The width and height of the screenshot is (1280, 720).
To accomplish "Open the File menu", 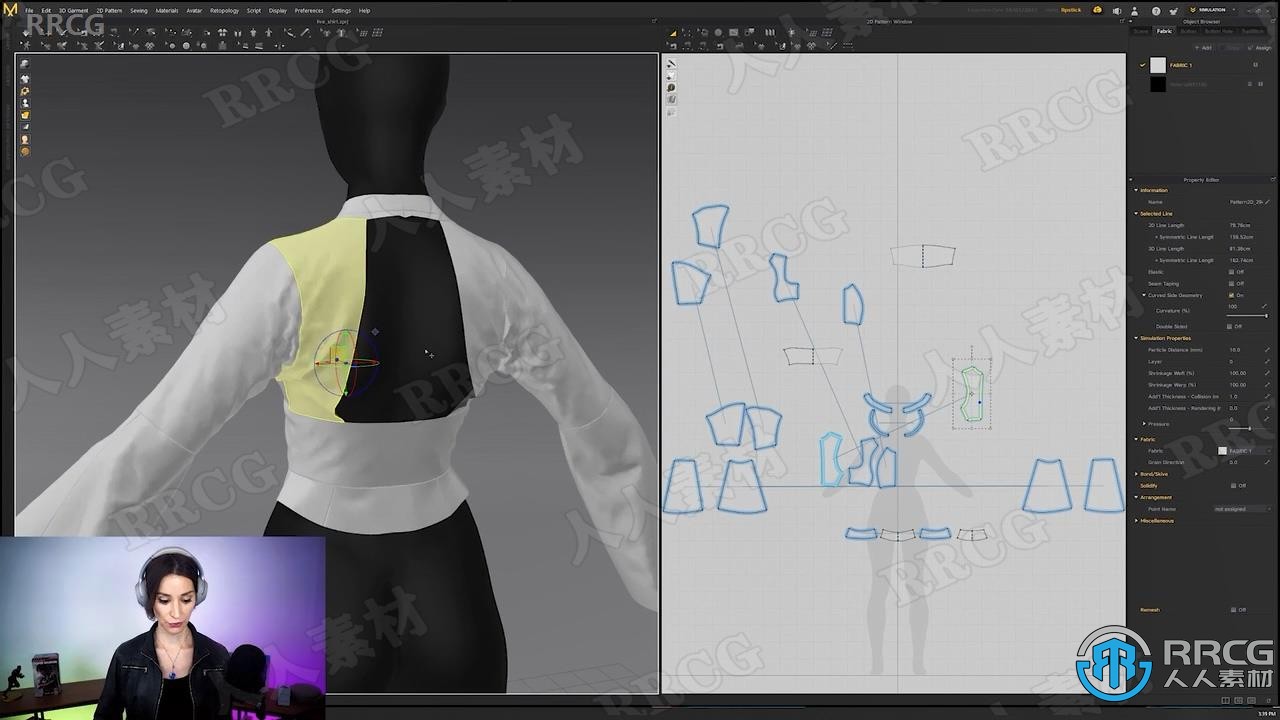I will pos(29,10).
